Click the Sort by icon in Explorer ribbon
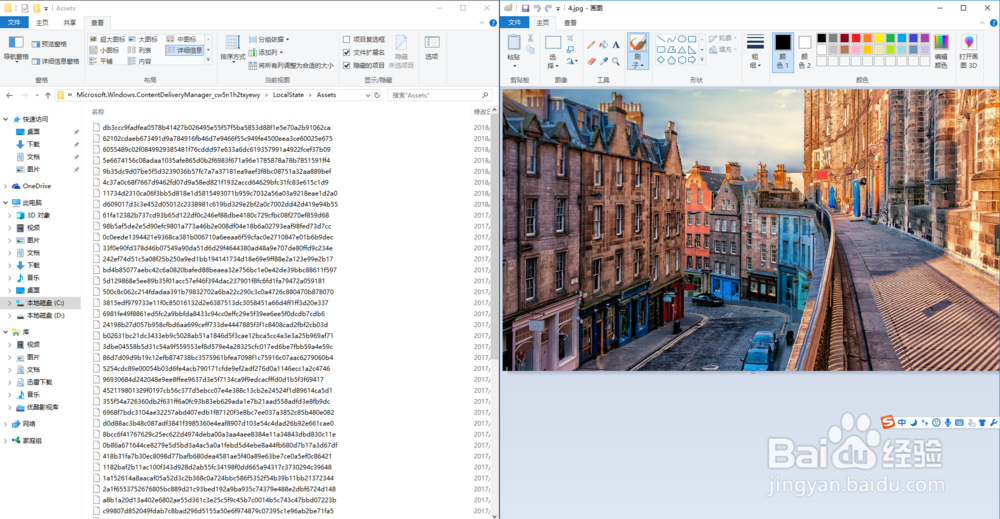The image size is (1000, 519). click(x=233, y=43)
